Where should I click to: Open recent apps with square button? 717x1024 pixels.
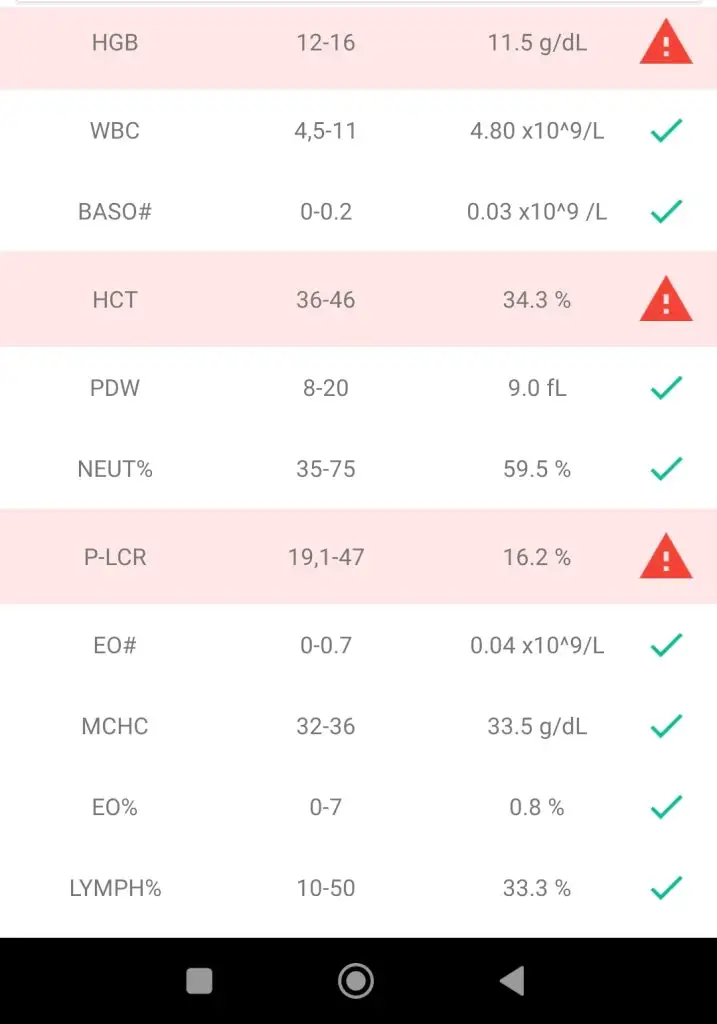[199, 980]
